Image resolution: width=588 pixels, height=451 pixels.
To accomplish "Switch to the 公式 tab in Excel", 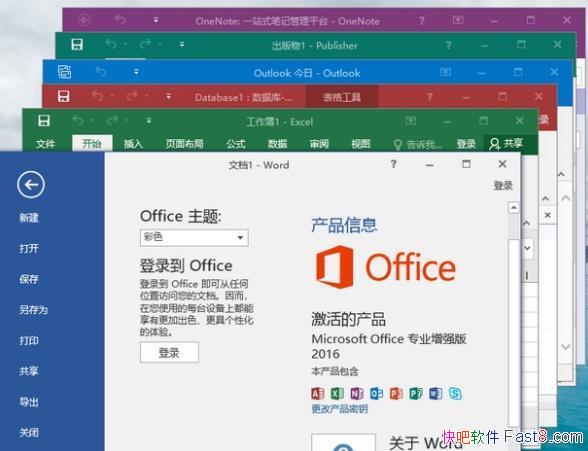I will pyautogui.click(x=236, y=144).
